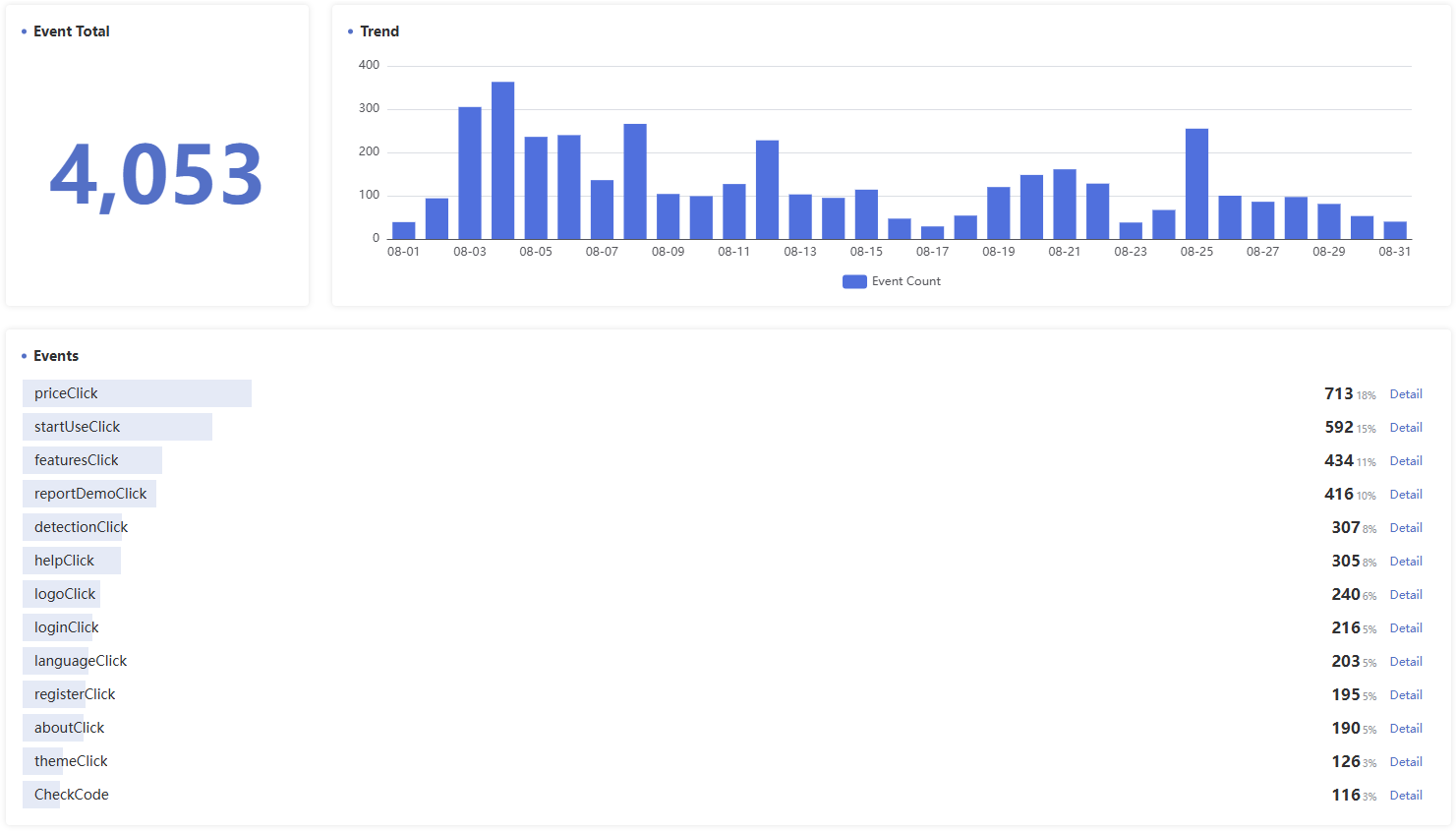The image size is (1456, 832).
Task: Open Detail link in the reportDemoClick row
Action: 1405,495
